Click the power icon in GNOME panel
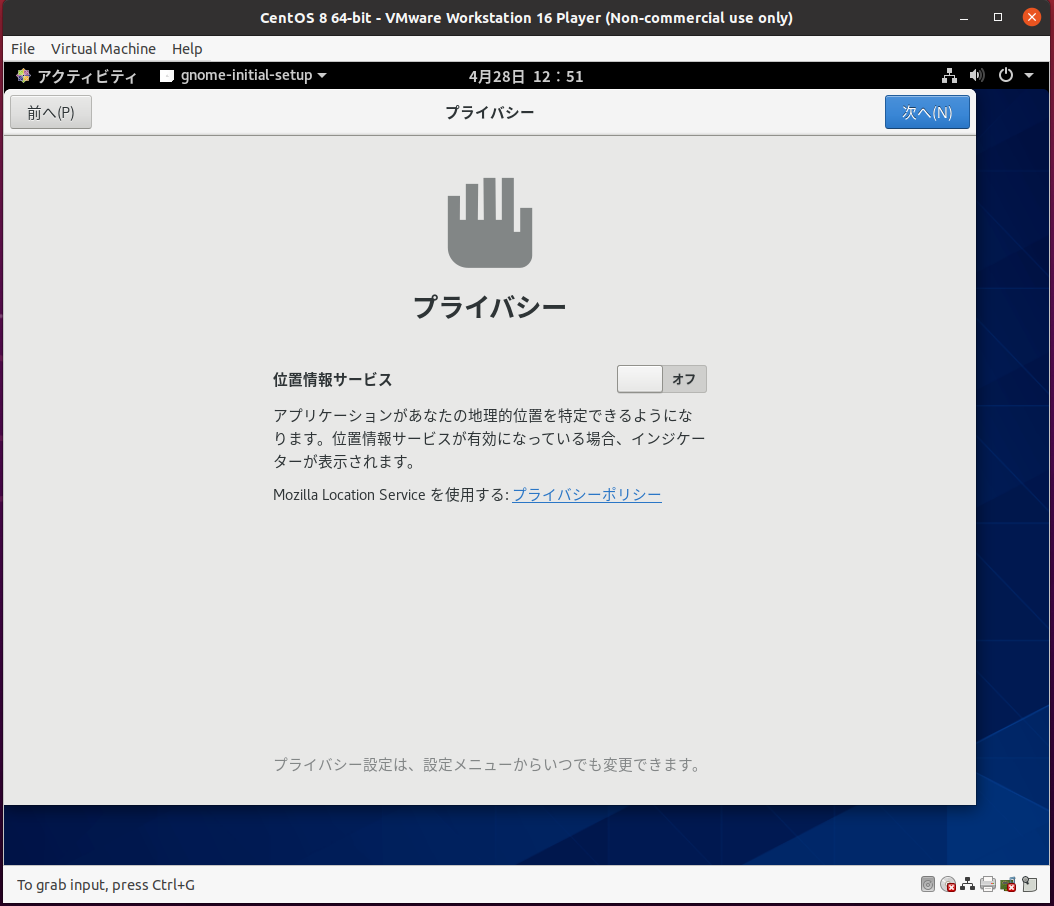This screenshot has height=906, width=1054. coord(1006,76)
